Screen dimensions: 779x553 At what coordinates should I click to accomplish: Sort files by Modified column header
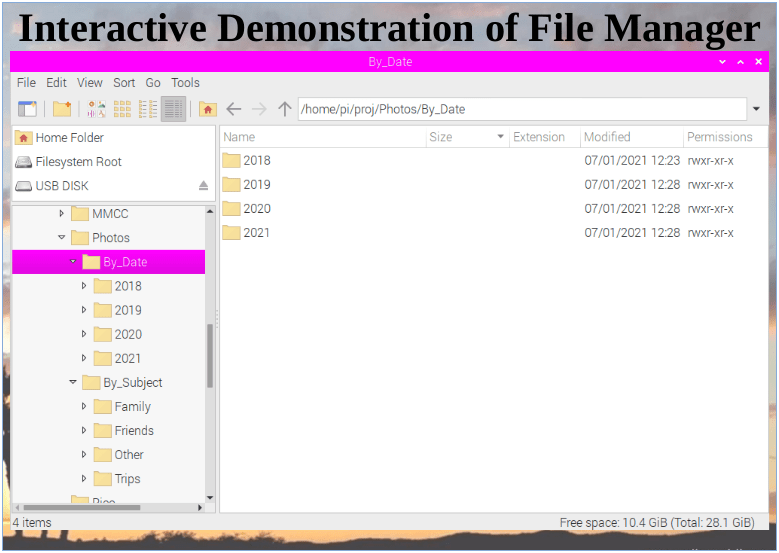click(607, 137)
